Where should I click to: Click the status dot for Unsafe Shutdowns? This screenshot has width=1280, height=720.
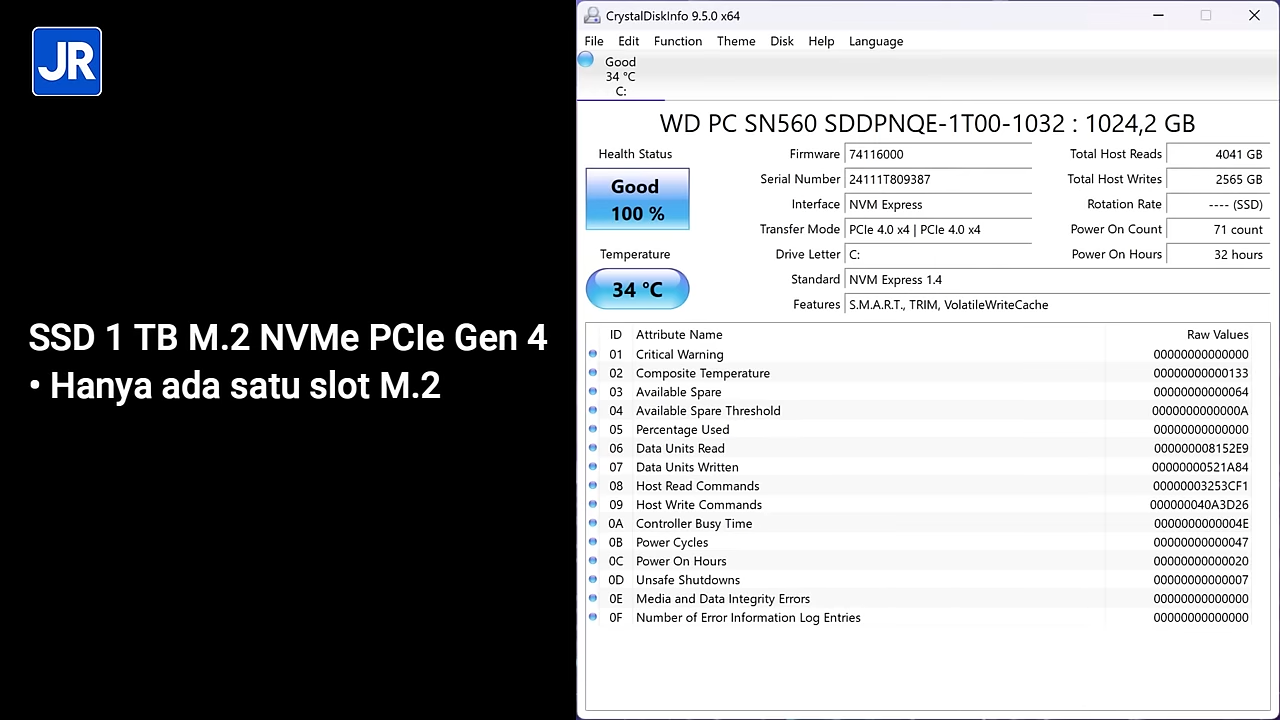tap(593, 580)
